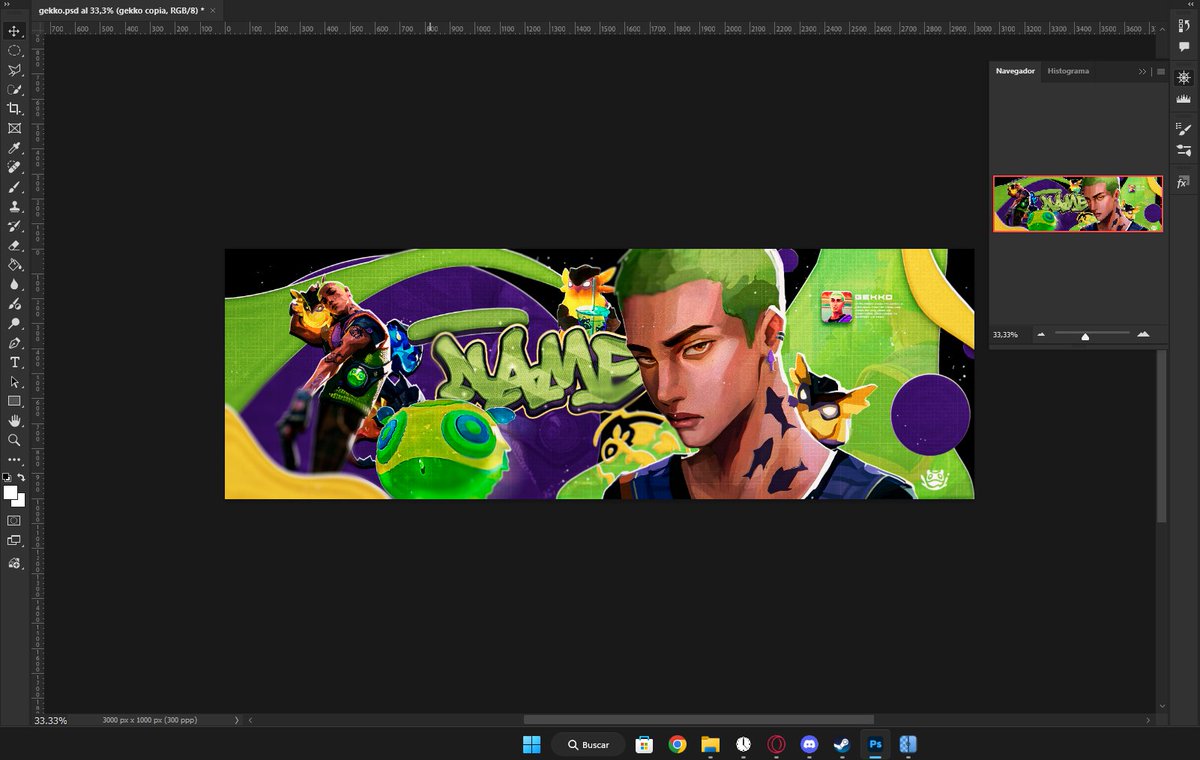The height and width of the screenshot is (760, 1200).
Task: Select the Rectangle shape tool
Action: click(14, 401)
